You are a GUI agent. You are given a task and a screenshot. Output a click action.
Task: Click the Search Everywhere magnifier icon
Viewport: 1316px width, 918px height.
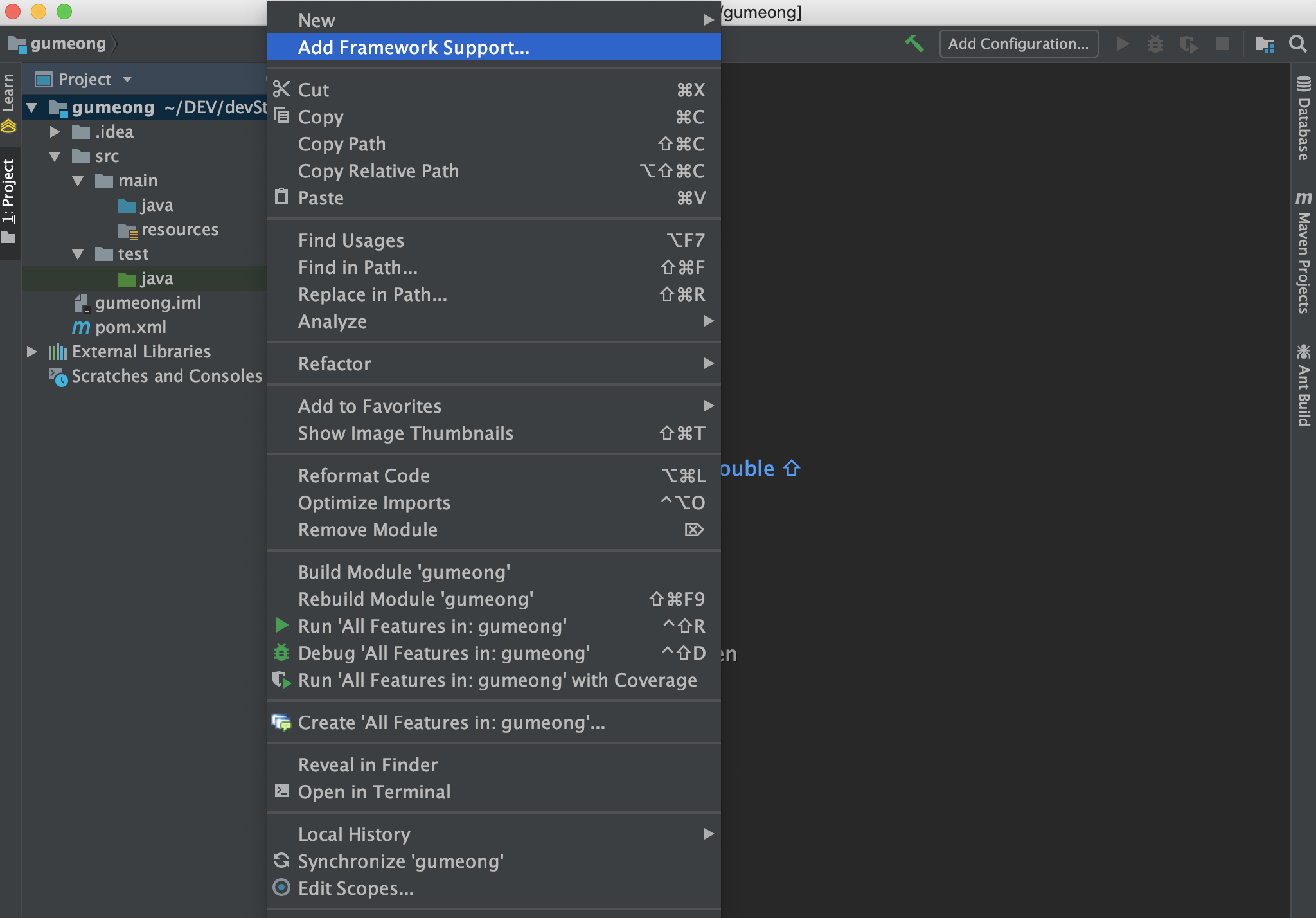pos(1297,44)
